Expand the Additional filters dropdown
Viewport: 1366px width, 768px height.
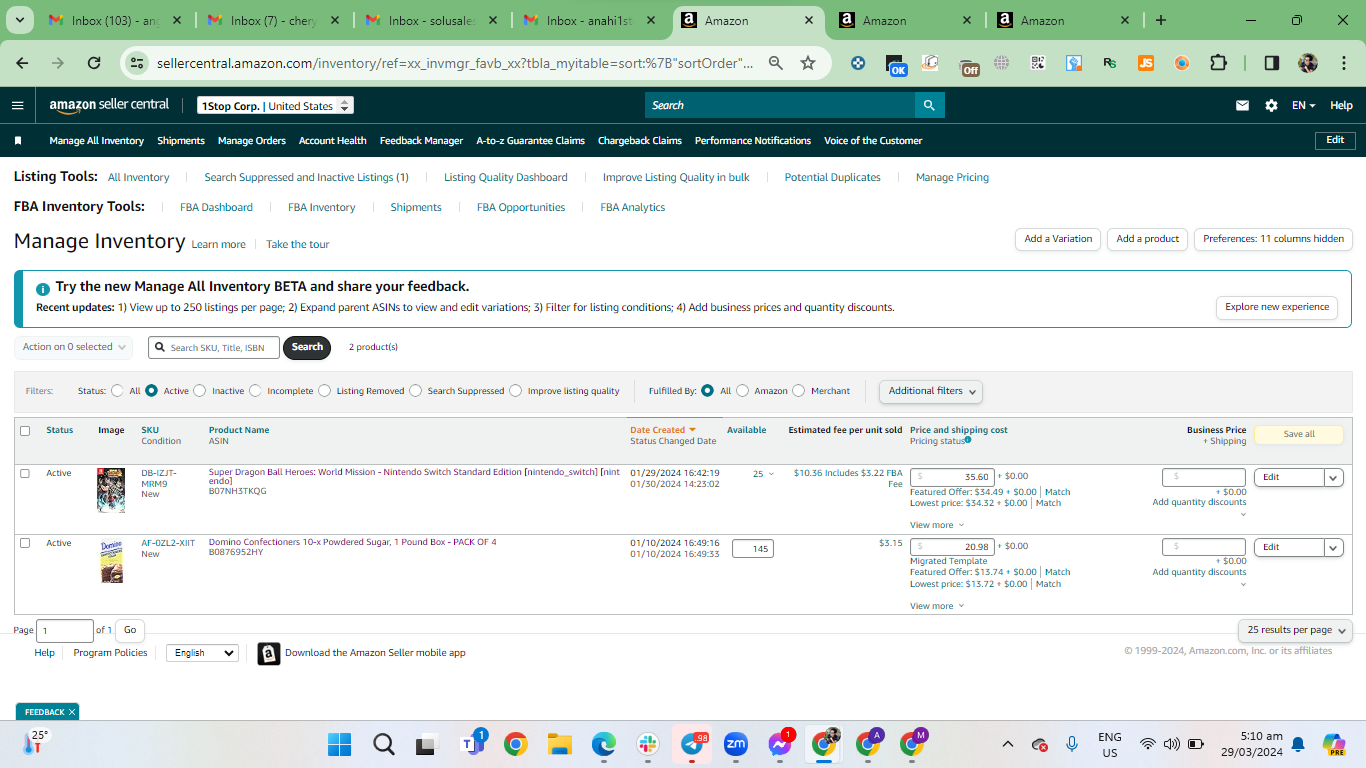pos(931,391)
